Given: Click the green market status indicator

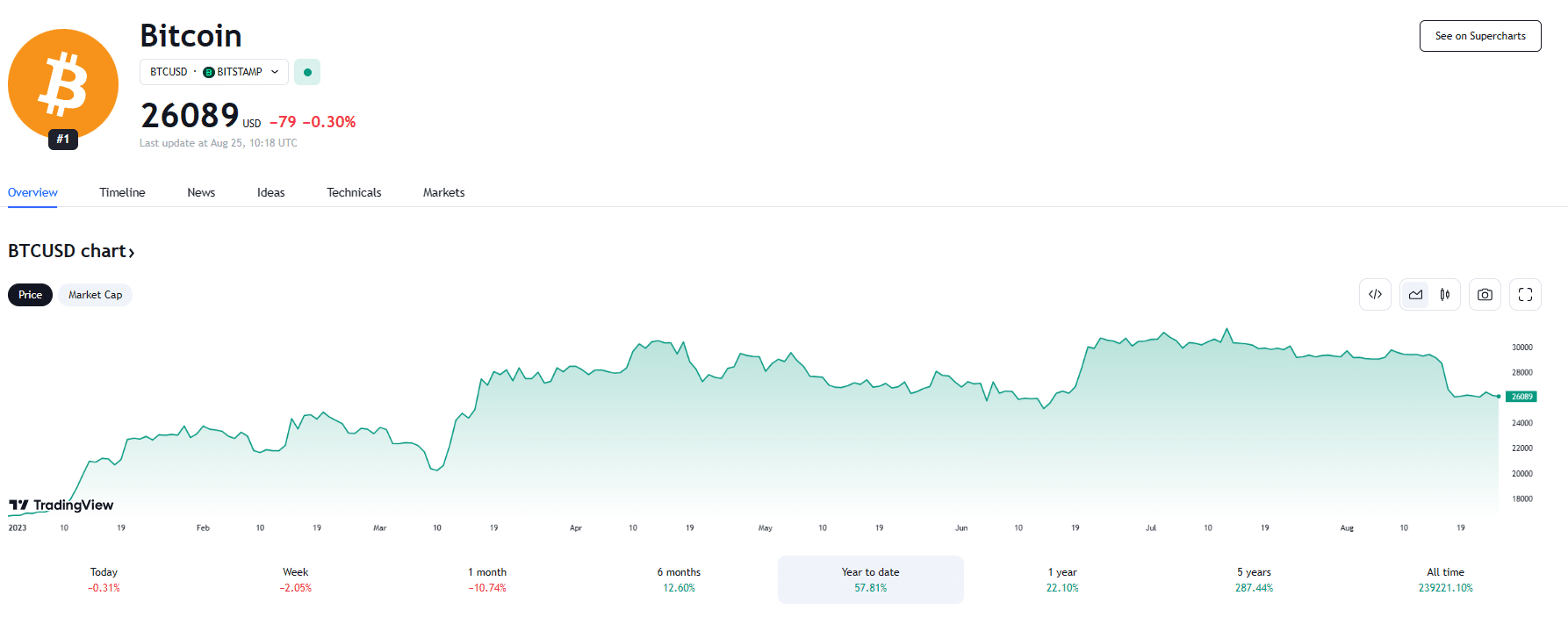Looking at the screenshot, I should [307, 72].
